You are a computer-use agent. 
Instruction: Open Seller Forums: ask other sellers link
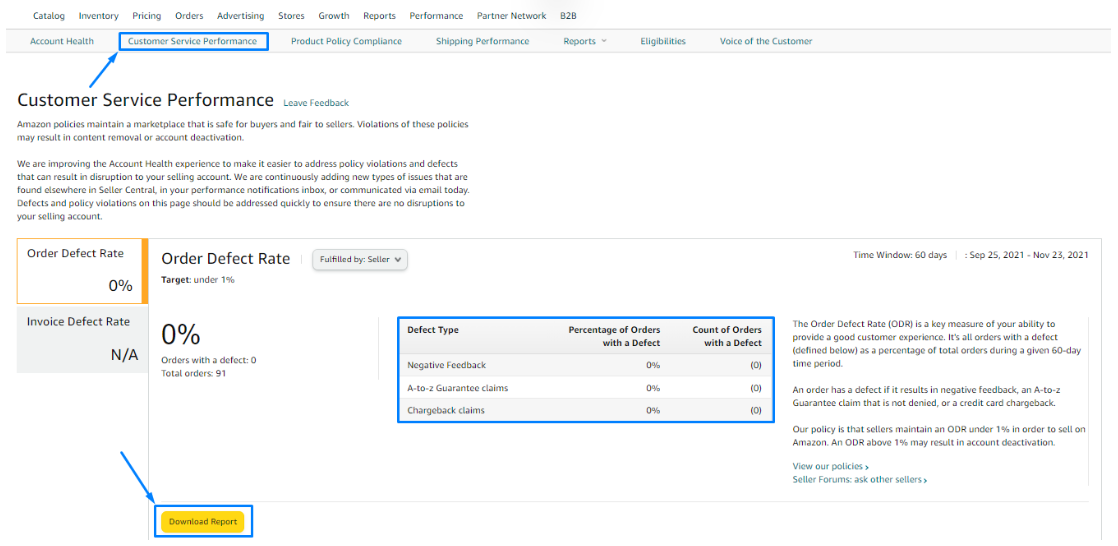[x=859, y=480]
